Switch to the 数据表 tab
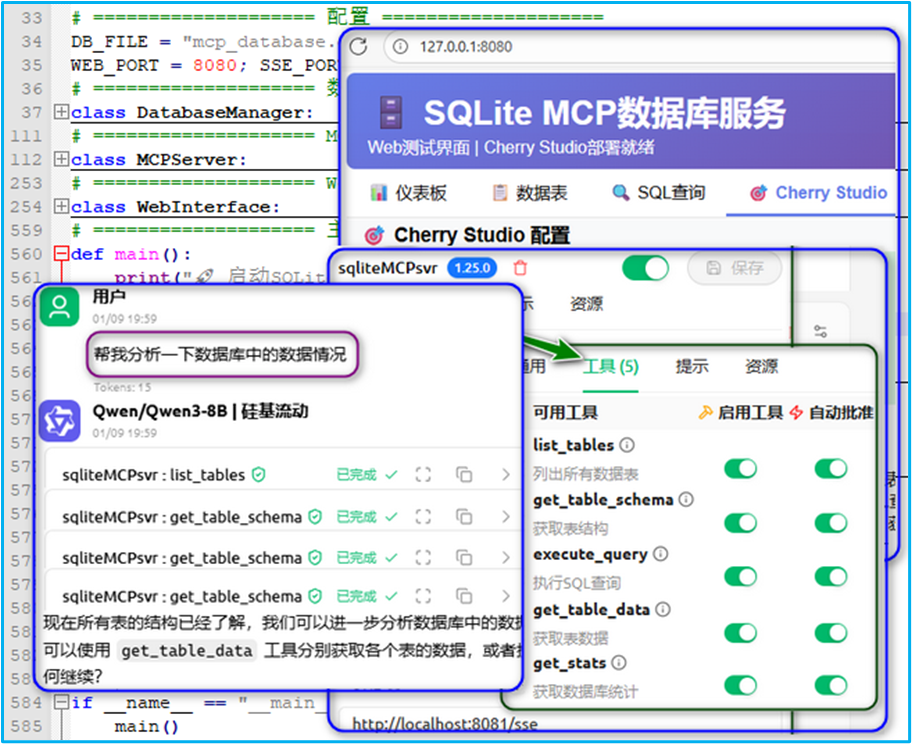The width and height of the screenshot is (912, 744). click(529, 193)
